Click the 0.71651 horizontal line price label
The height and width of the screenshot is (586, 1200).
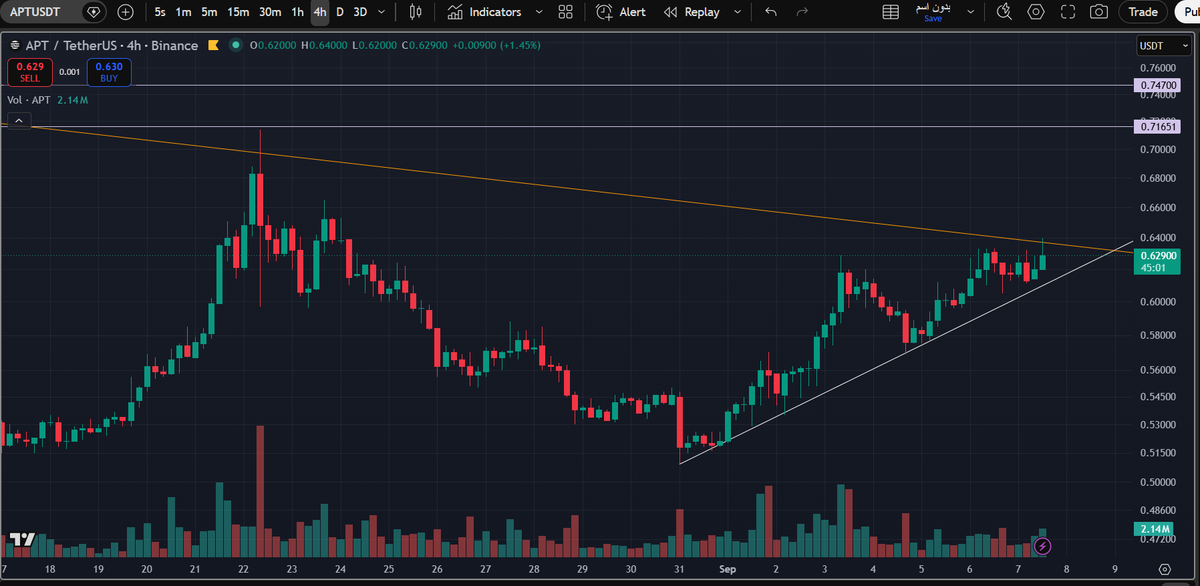(1158, 127)
